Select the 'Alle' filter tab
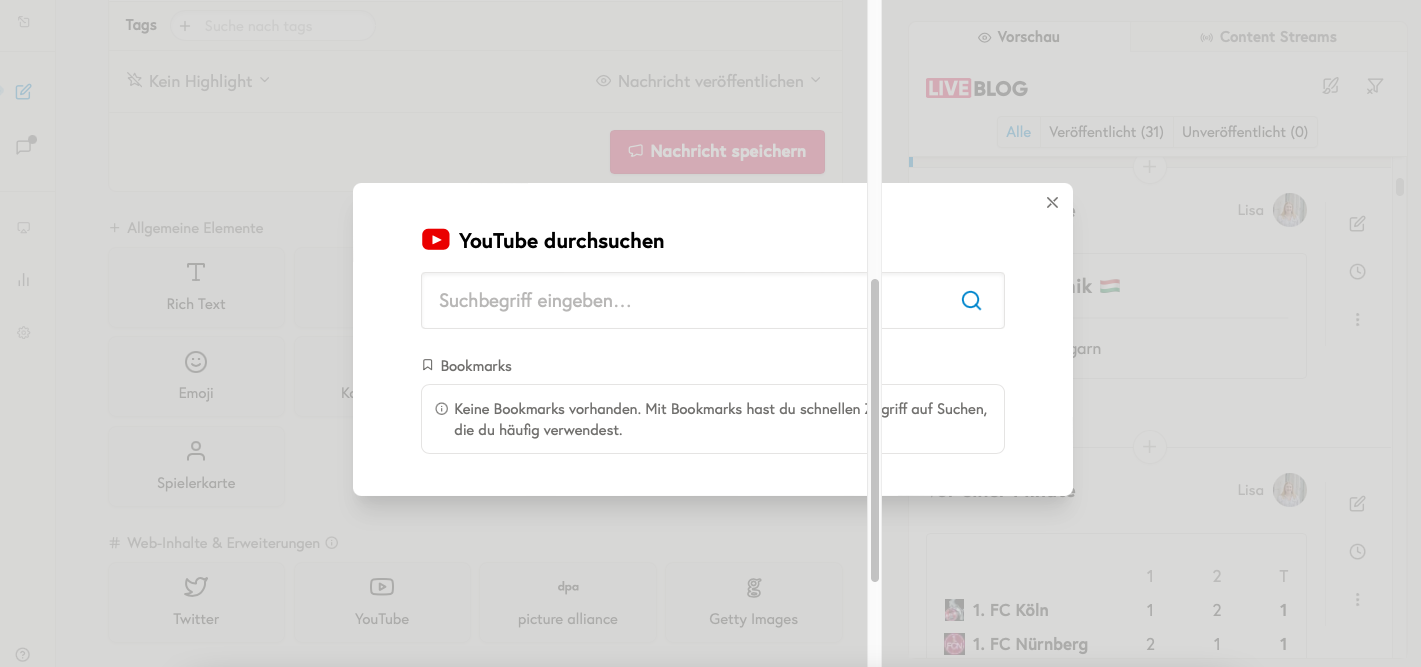1421x667 pixels. 1019,132
